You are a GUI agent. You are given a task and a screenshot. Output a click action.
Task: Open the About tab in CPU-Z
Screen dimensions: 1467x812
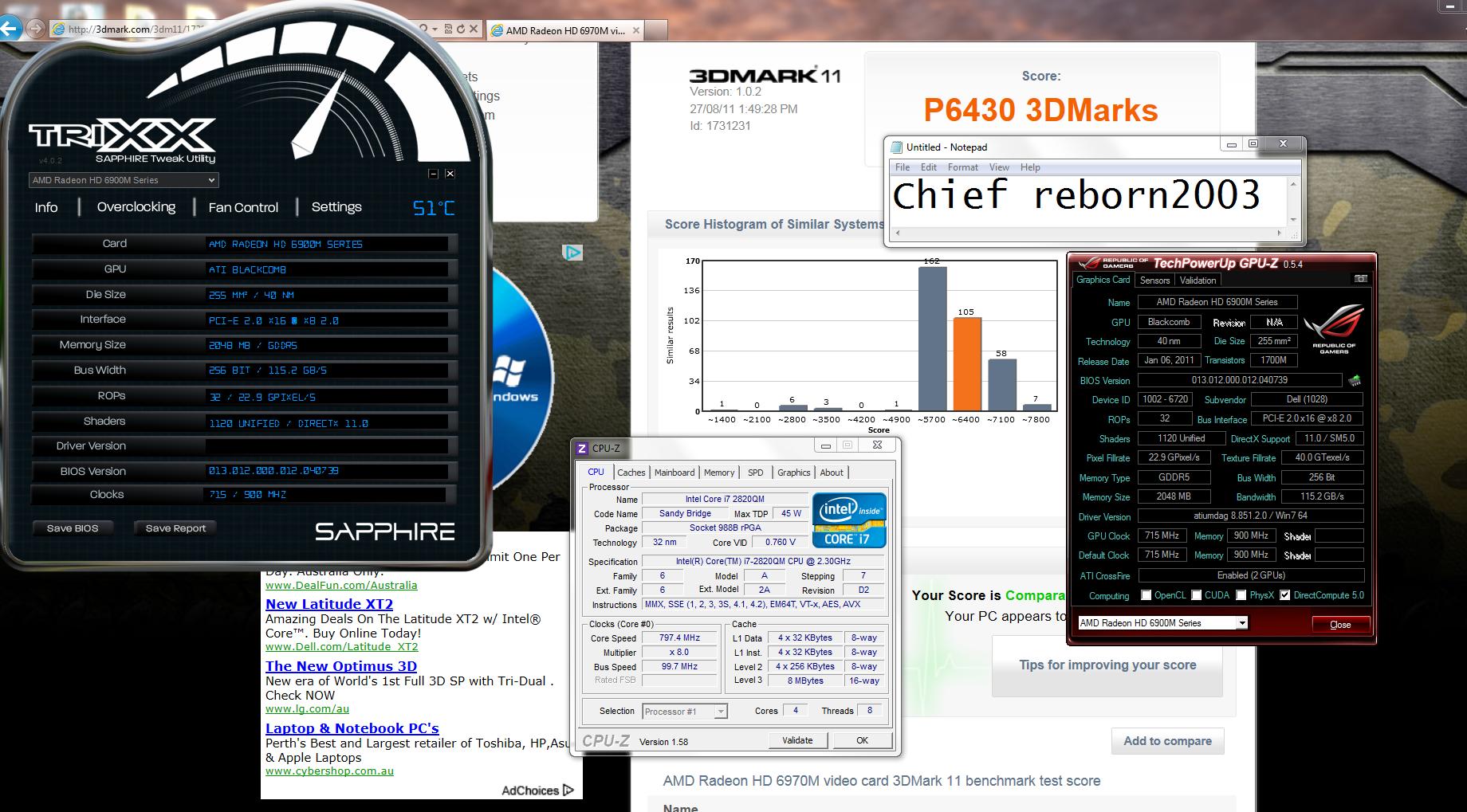coord(832,473)
